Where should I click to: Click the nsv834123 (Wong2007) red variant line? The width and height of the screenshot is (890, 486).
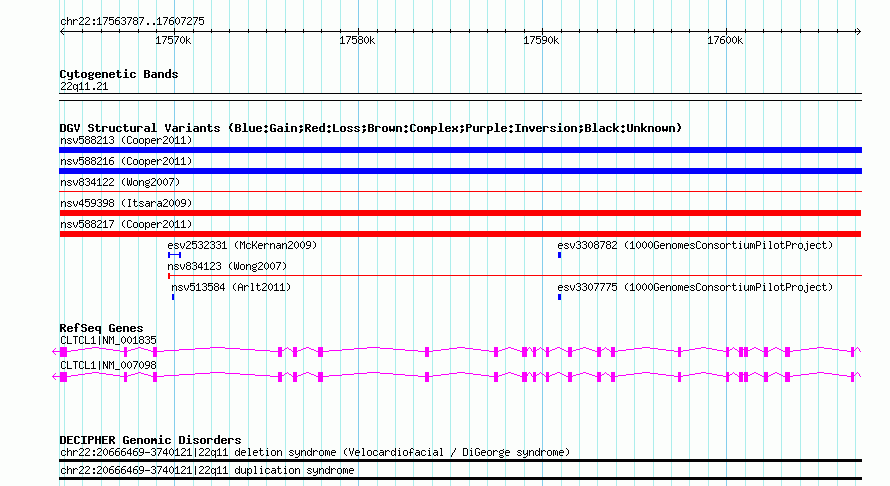[x=515, y=276]
